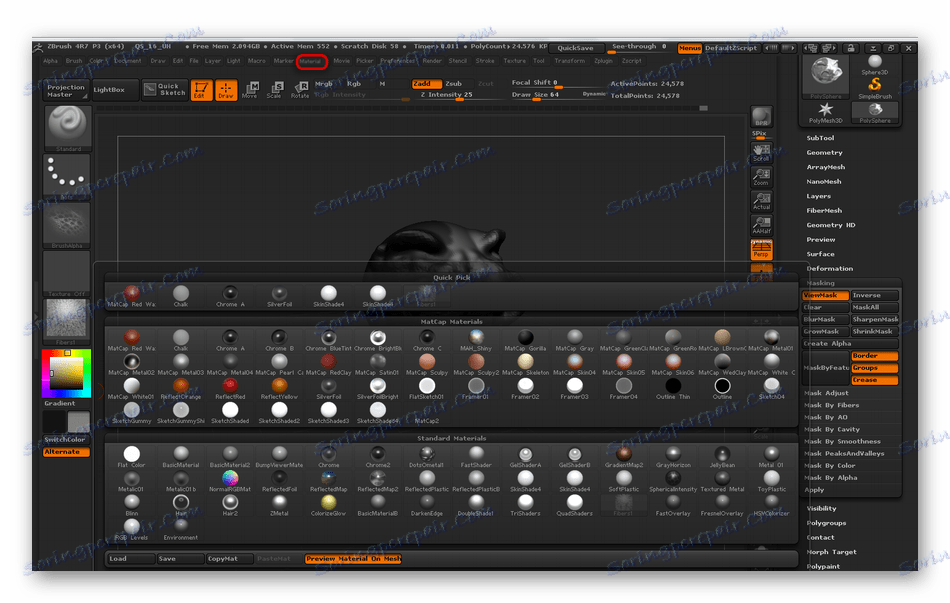950x603 pixels.
Task: Expand Mask By Cavity section
Action: coord(832,429)
